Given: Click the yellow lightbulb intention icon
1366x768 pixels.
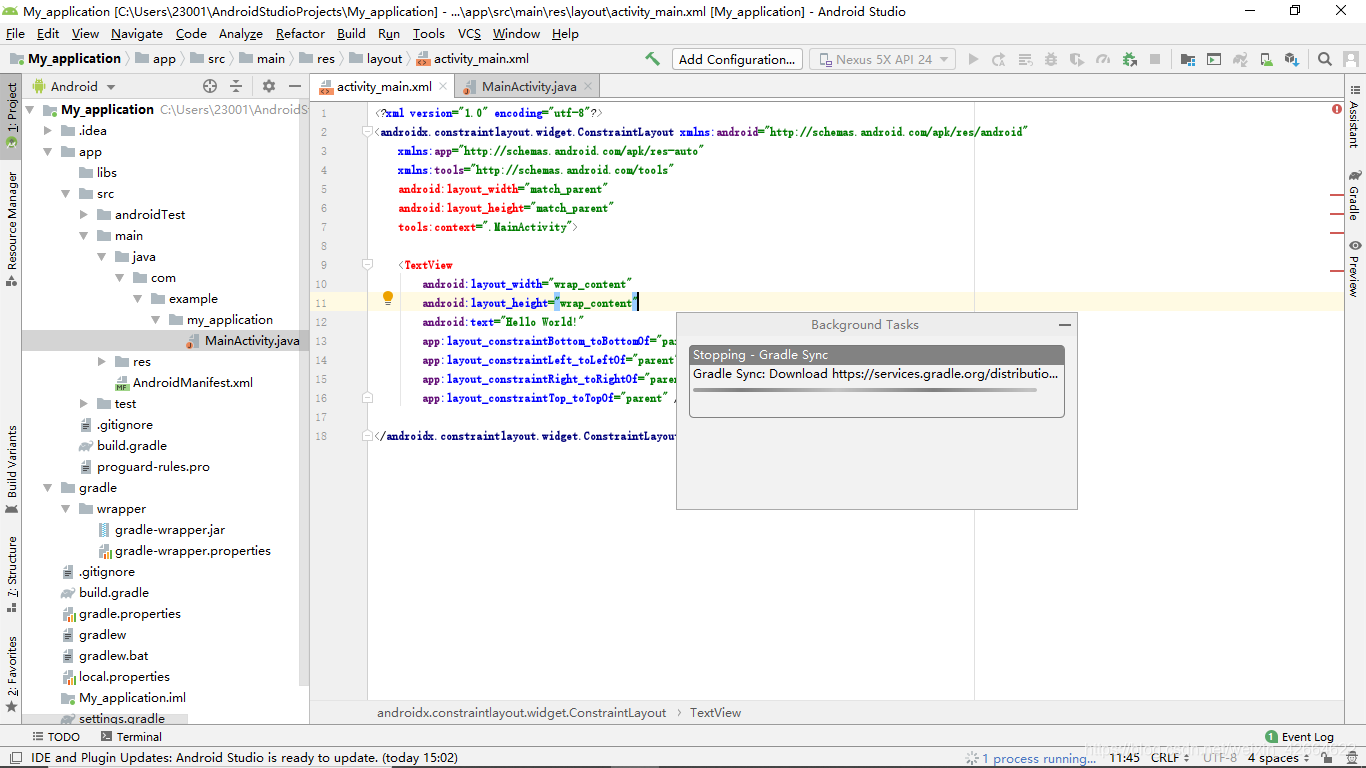Looking at the screenshot, I should click(388, 298).
